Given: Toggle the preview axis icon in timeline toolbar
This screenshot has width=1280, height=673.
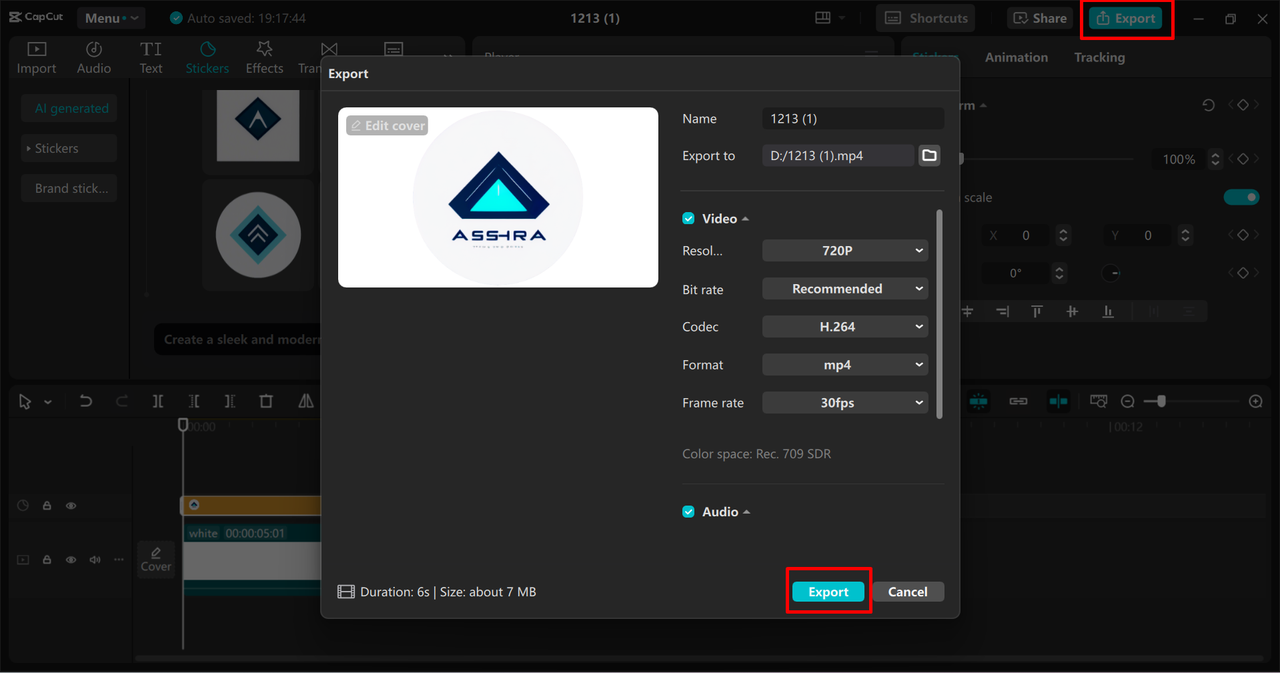Looking at the screenshot, I should click(x=1058, y=401).
